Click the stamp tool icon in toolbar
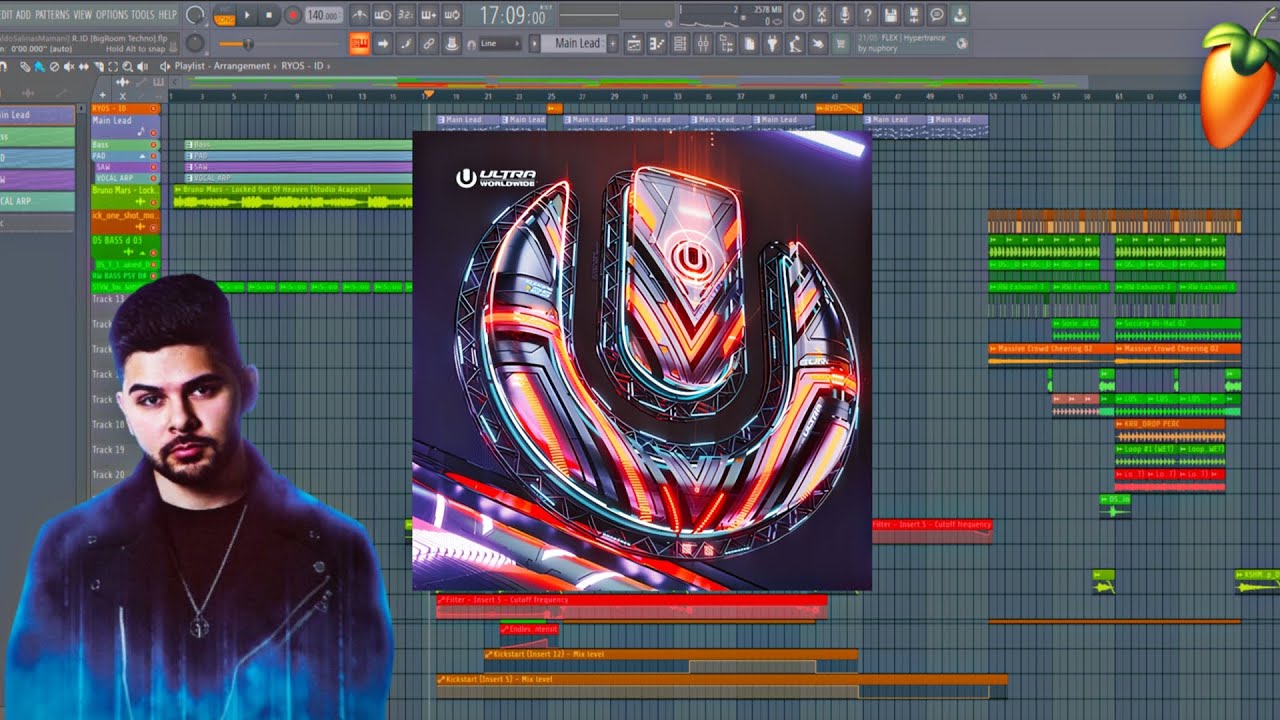Viewport: 1280px width, 720px height. (451, 43)
